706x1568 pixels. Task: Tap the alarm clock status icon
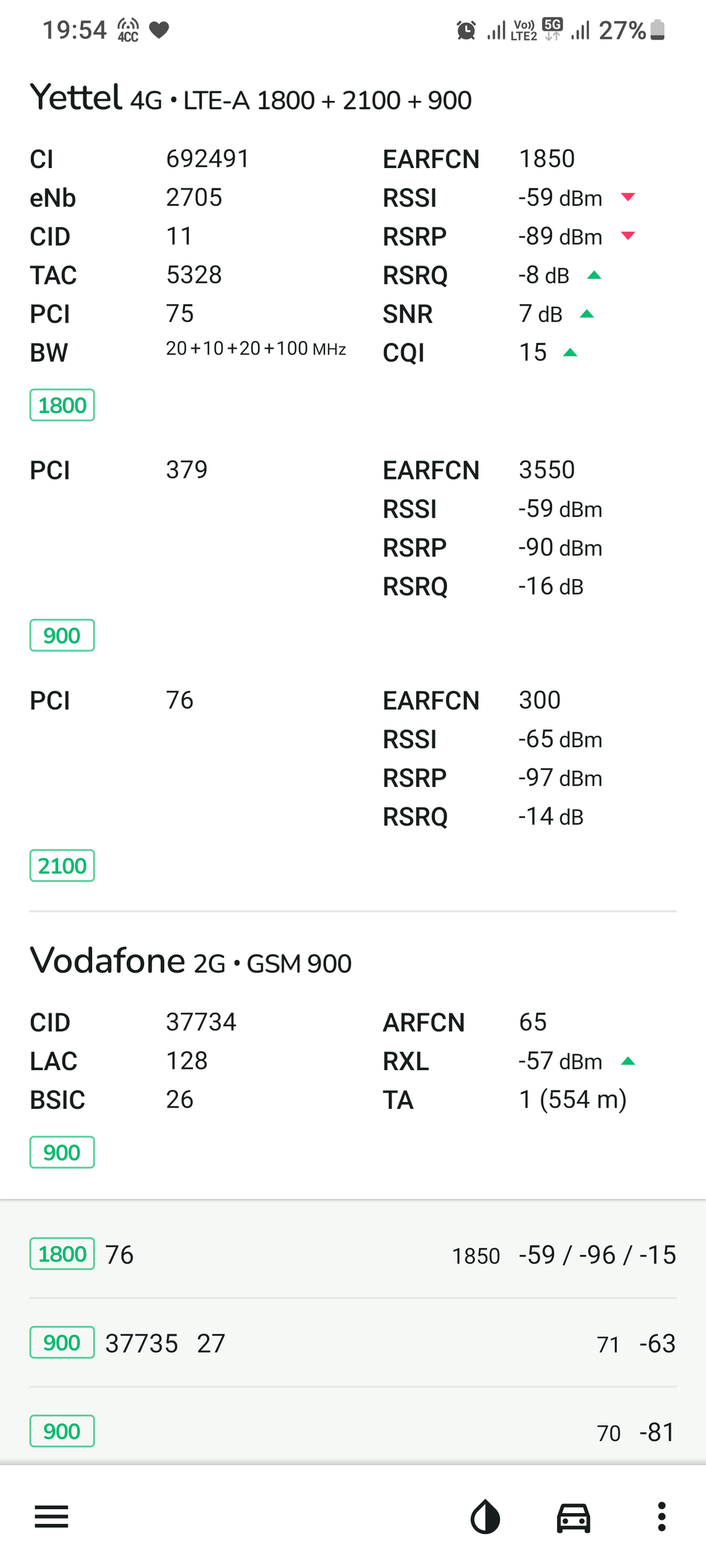click(x=465, y=30)
